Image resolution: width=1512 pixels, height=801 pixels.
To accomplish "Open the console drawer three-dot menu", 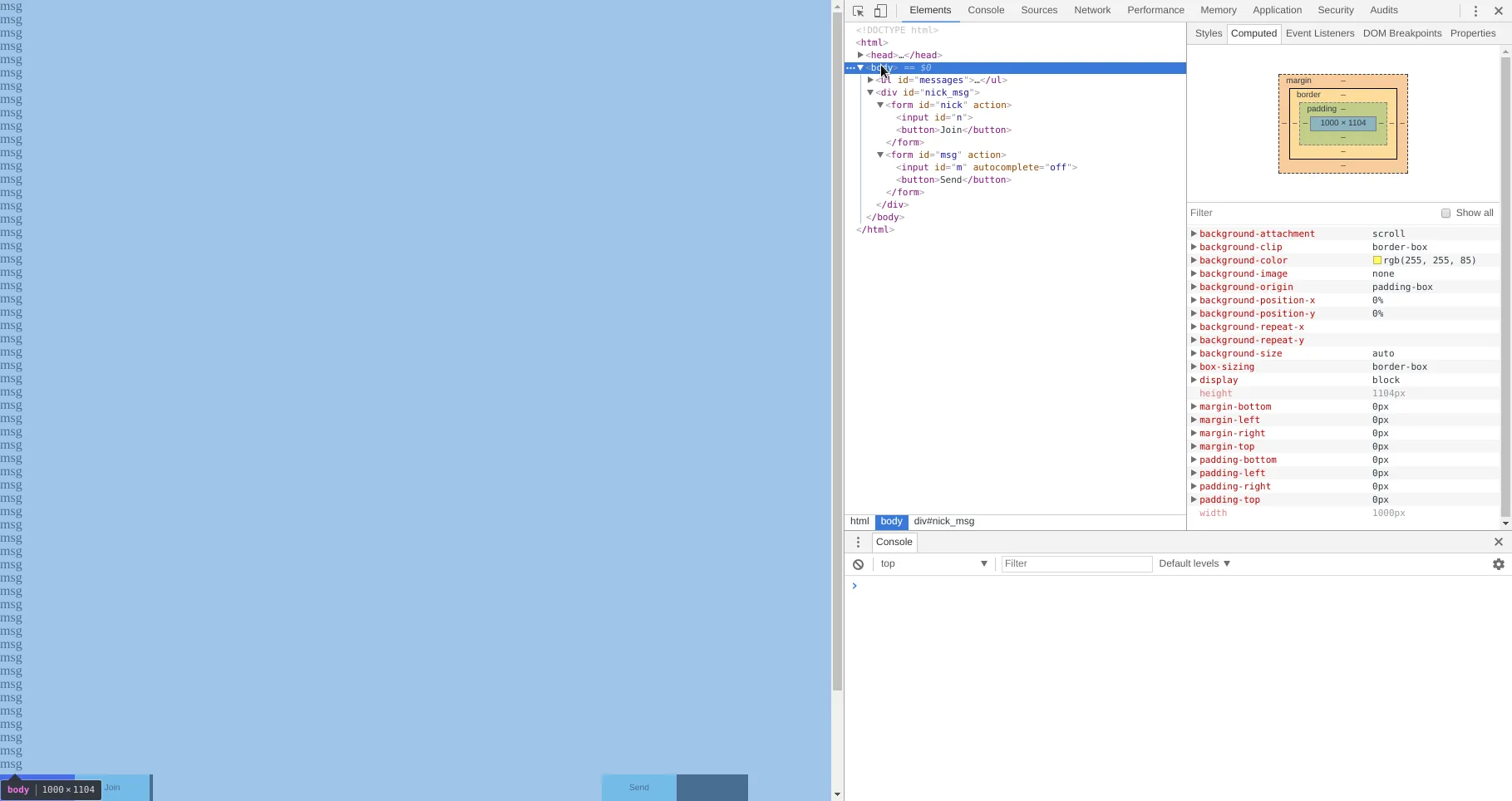I will (859, 542).
